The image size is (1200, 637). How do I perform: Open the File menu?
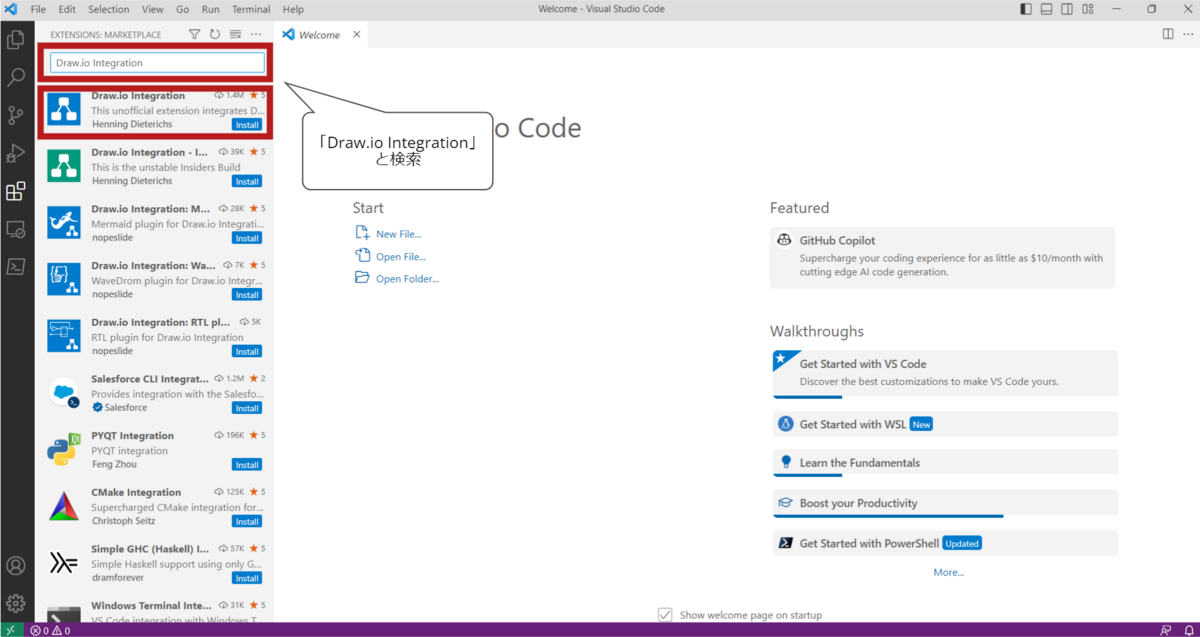point(38,9)
